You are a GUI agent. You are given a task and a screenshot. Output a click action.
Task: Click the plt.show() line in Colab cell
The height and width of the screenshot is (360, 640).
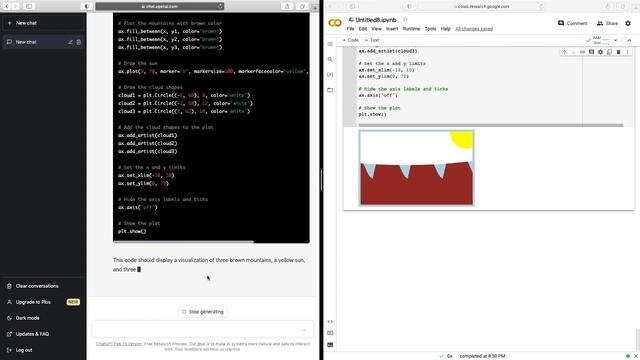(x=372, y=114)
